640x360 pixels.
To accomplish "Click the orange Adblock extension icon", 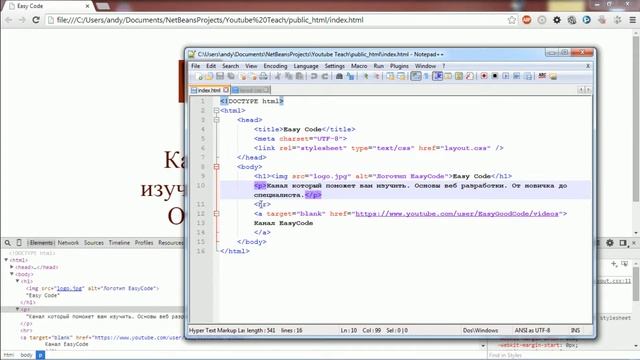I will 527,20.
